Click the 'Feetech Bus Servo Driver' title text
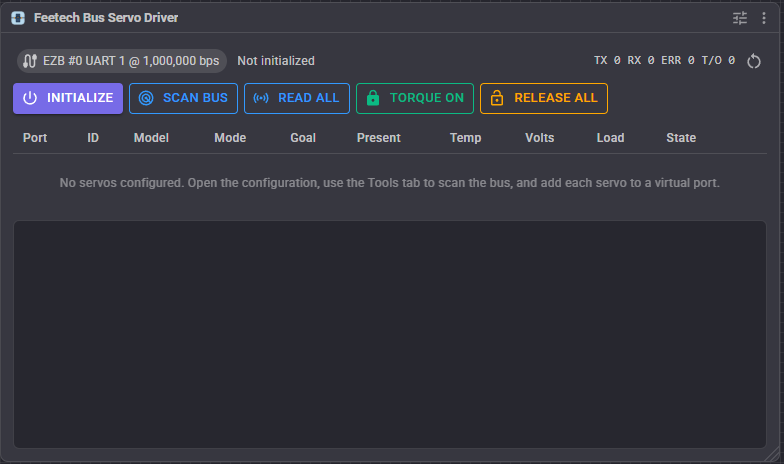 coord(106,18)
